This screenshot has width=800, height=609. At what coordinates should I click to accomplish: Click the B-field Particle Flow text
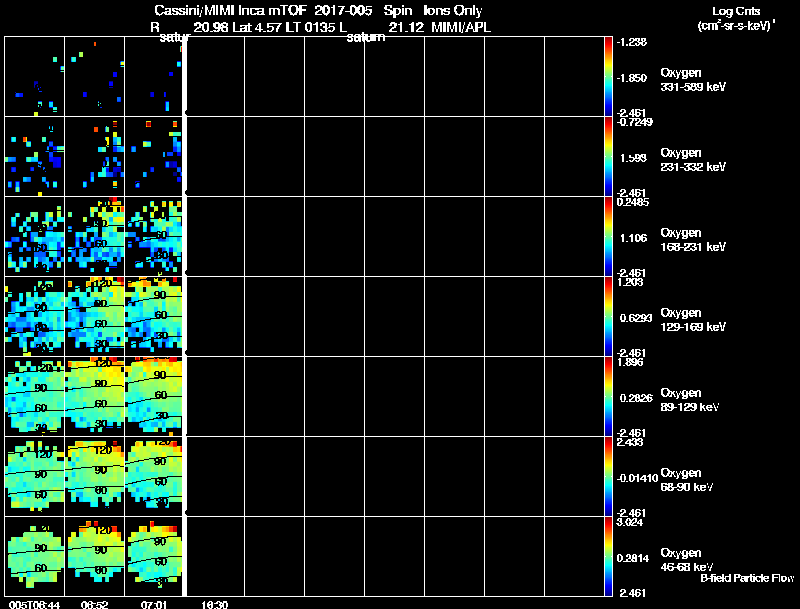pyautogui.click(x=747, y=578)
